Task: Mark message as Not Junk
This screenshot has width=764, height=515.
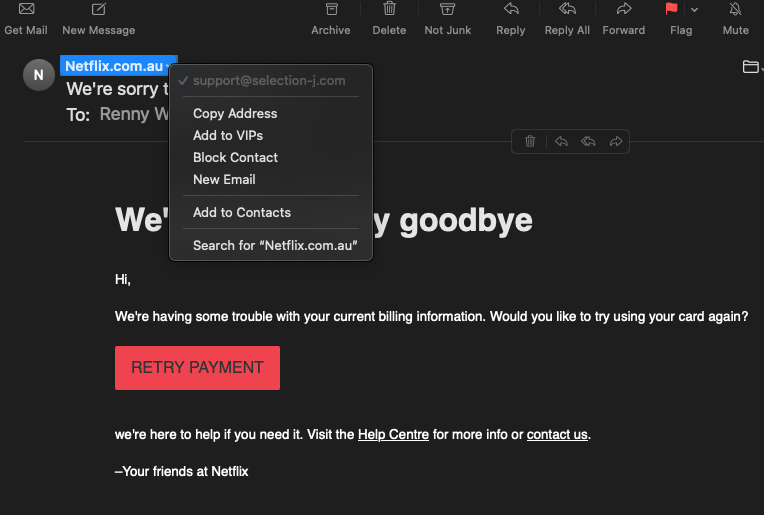Action: (x=447, y=10)
